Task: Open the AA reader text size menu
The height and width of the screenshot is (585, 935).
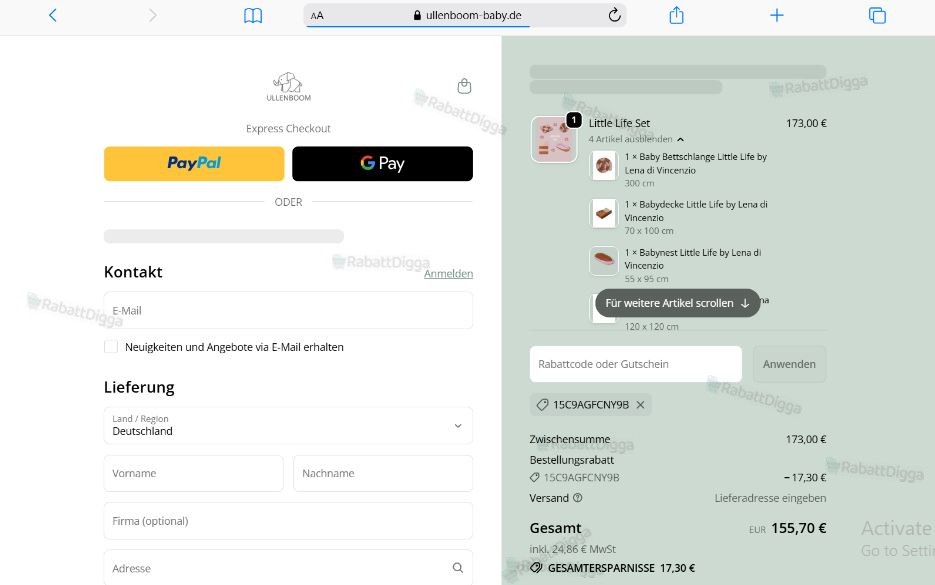Action: click(317, 16)
